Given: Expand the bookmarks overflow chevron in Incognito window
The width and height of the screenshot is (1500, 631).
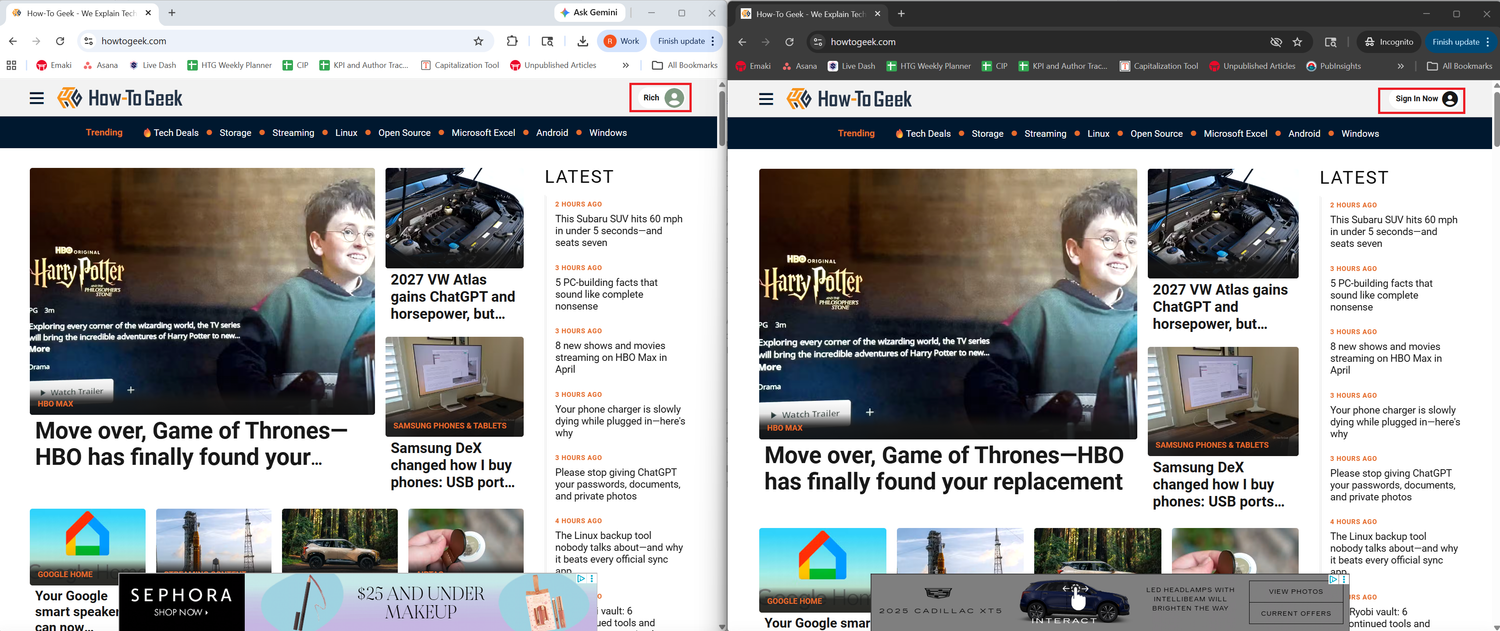Looking at the screenshot, I should tap(1401, 66).
